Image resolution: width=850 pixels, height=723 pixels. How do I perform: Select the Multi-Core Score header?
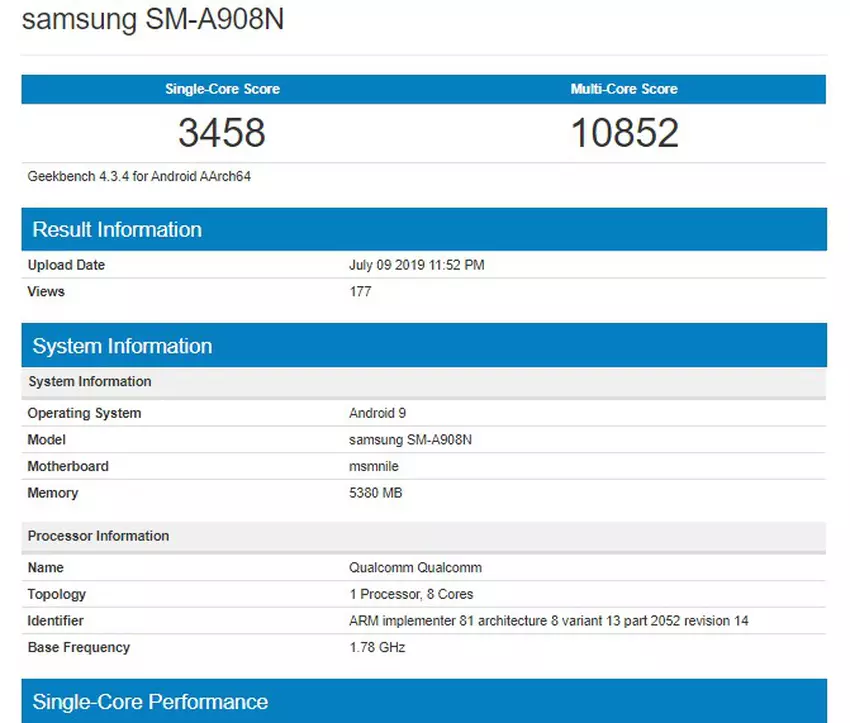[x=624, y=89]
